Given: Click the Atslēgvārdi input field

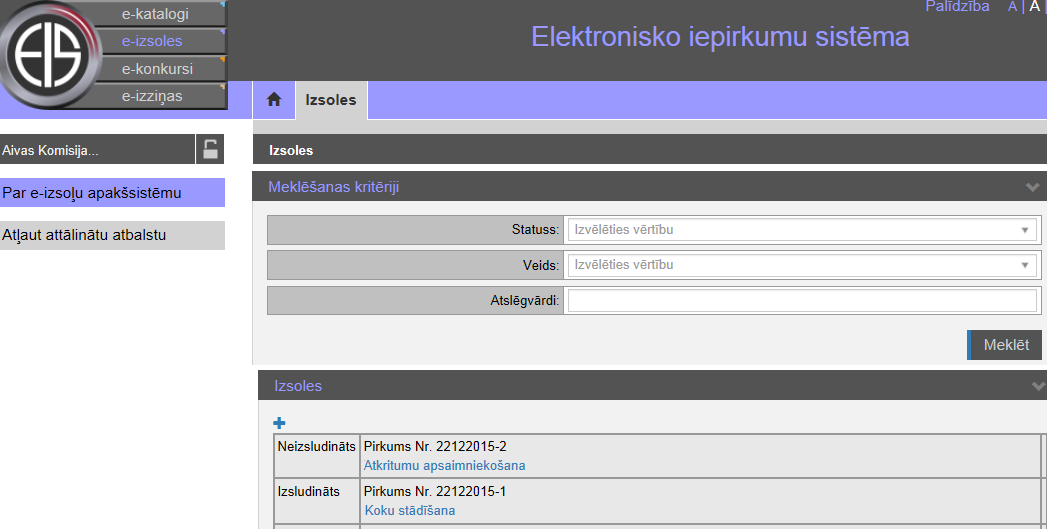Looking at the screenshot, I should (x=800, y=301).
